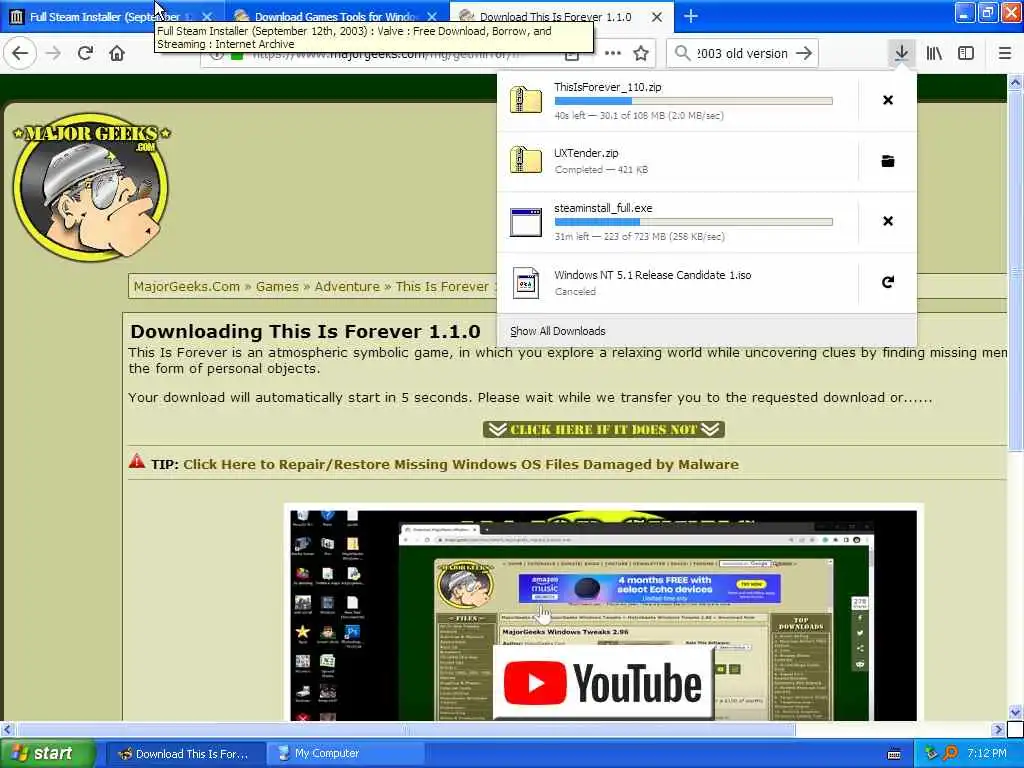Screen dimensions: 1024x768
Task: Click the UXTender.zip file icon
Action: [x=526, y=160]
